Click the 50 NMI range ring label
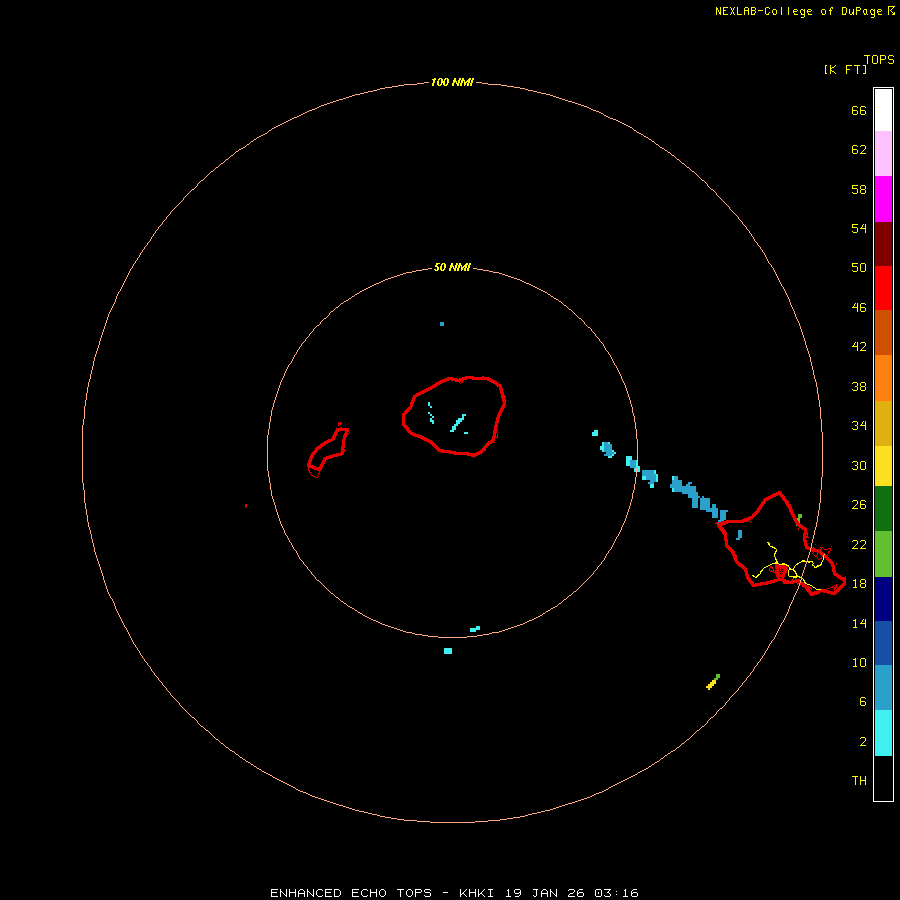 [452, 267]
